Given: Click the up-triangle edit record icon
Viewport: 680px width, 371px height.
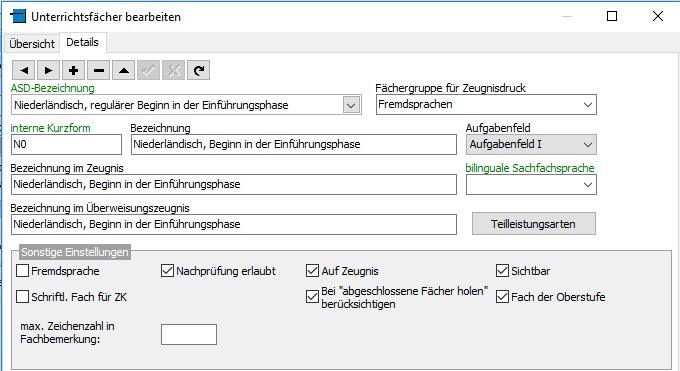Looking at the screenshot, I should click(x=124, y=70).
